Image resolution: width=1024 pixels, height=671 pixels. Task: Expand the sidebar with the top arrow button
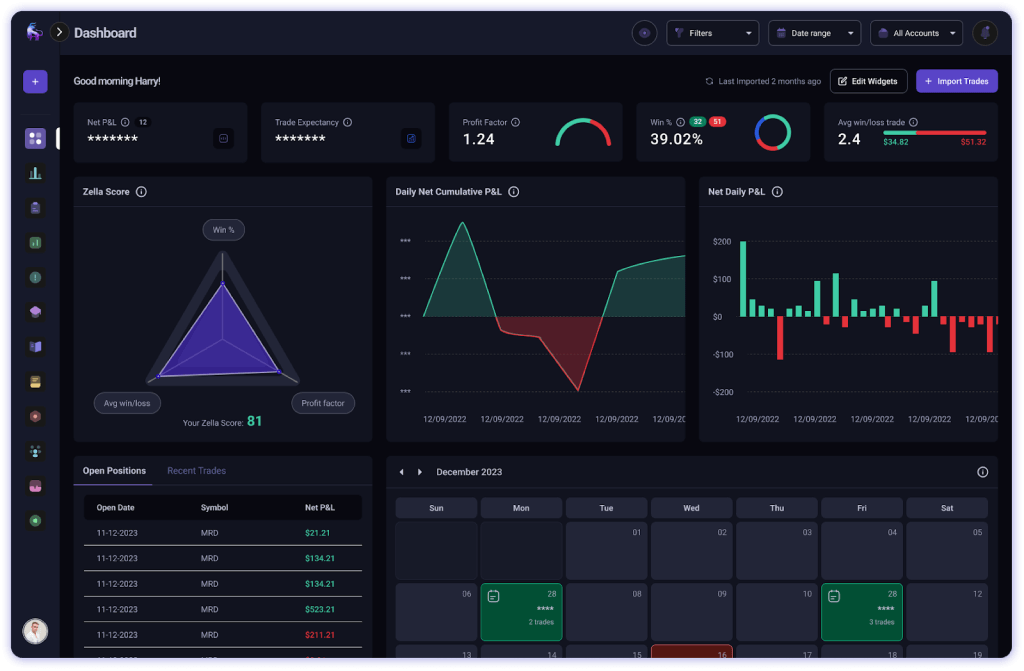pyautogui.click(x=59, y=33)
